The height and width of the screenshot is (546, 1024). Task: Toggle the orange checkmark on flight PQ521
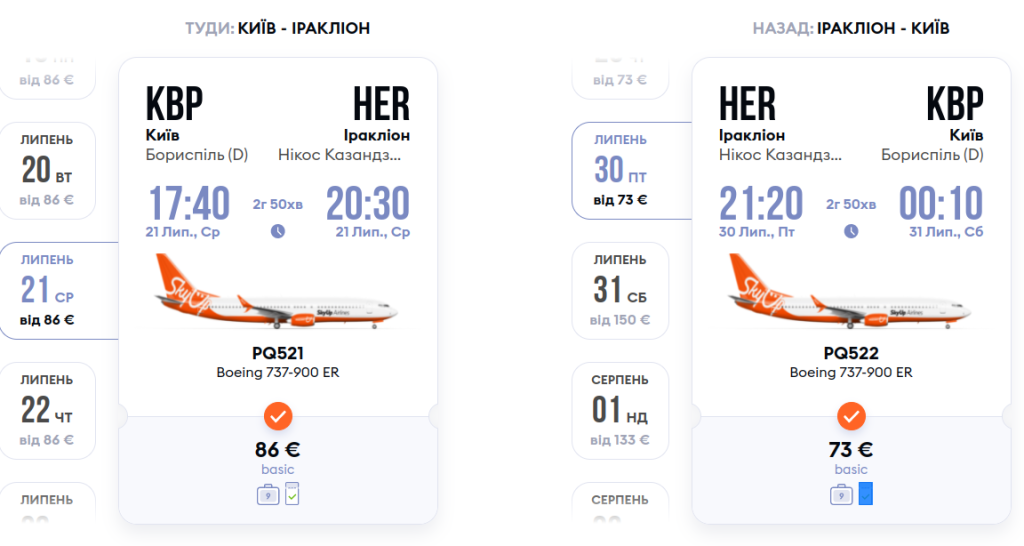coord(278,415)
